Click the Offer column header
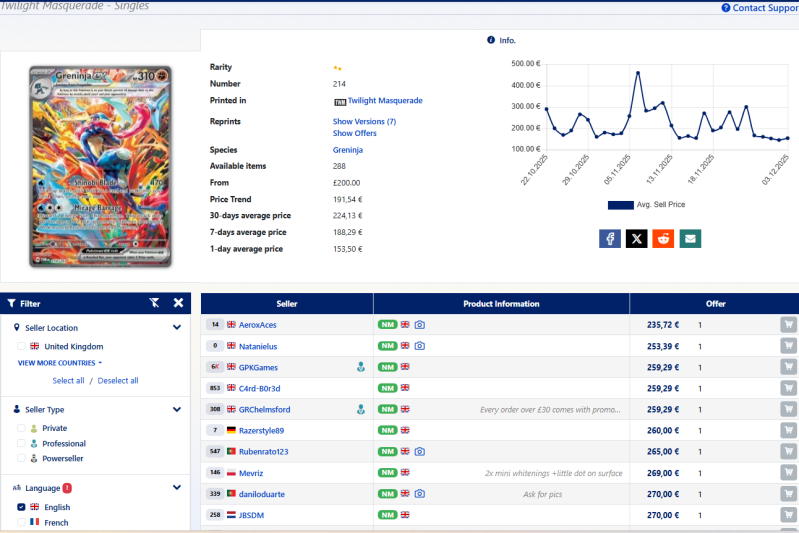 coord(715,304)
